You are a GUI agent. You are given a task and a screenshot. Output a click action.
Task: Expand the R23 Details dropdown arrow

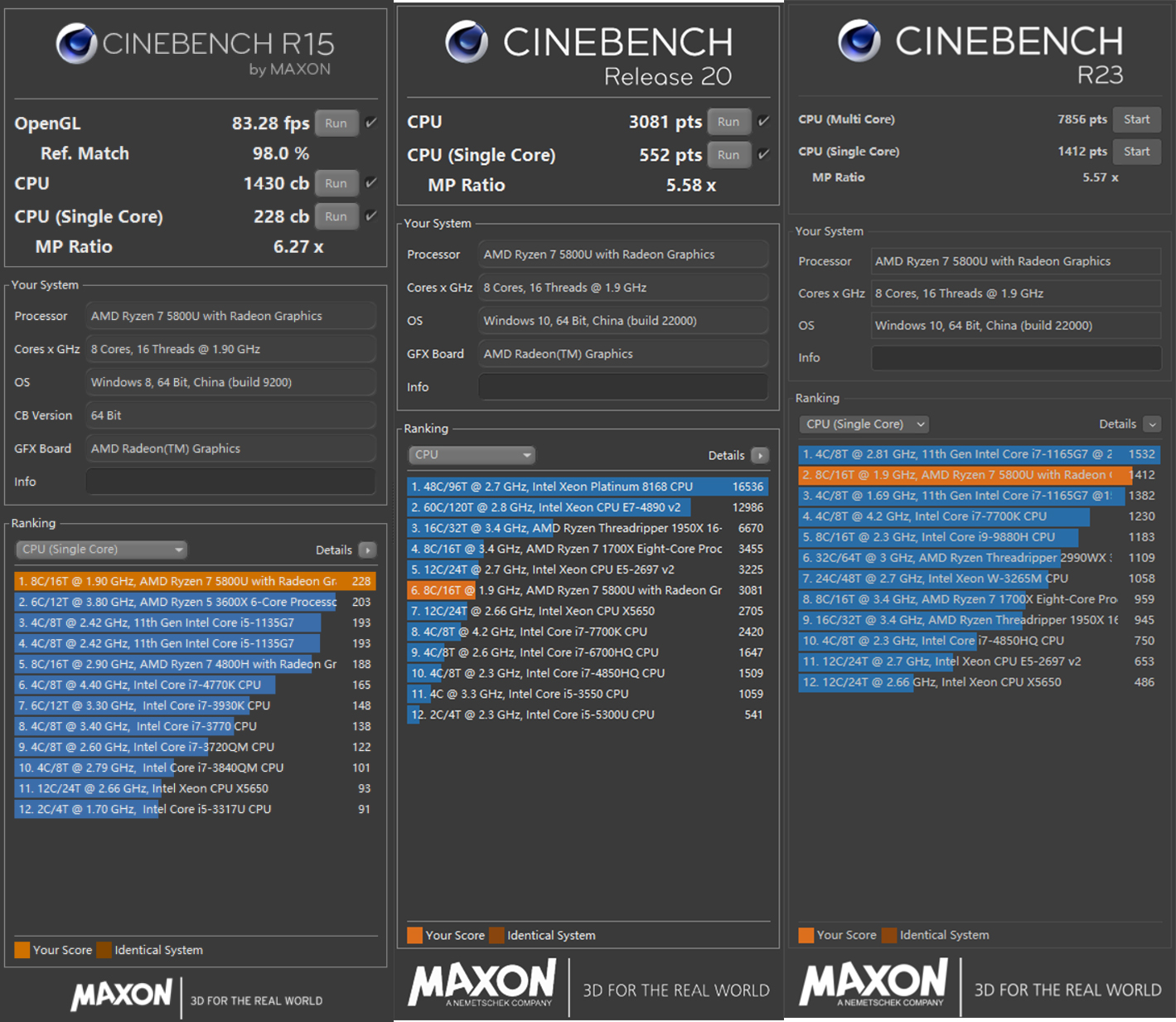click(x=1152, y=424)
